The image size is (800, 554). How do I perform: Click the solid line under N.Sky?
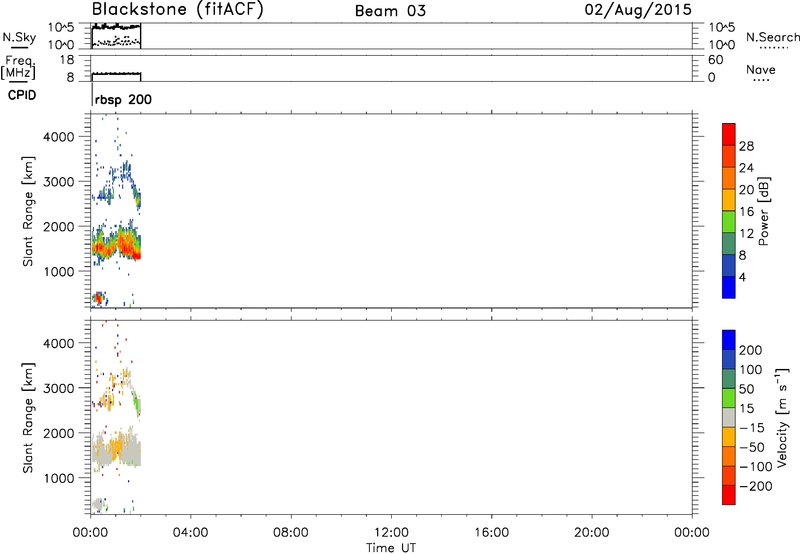[19, 48]
